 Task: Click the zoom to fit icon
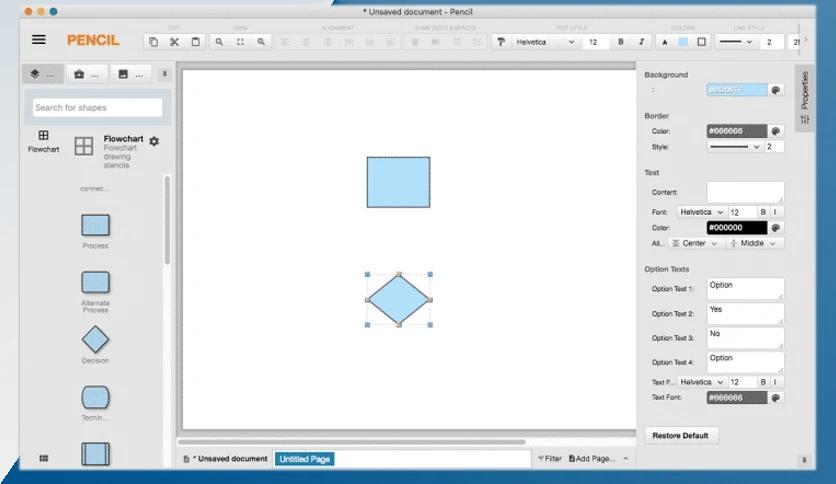pyautogui.click(x=240, y=42)
